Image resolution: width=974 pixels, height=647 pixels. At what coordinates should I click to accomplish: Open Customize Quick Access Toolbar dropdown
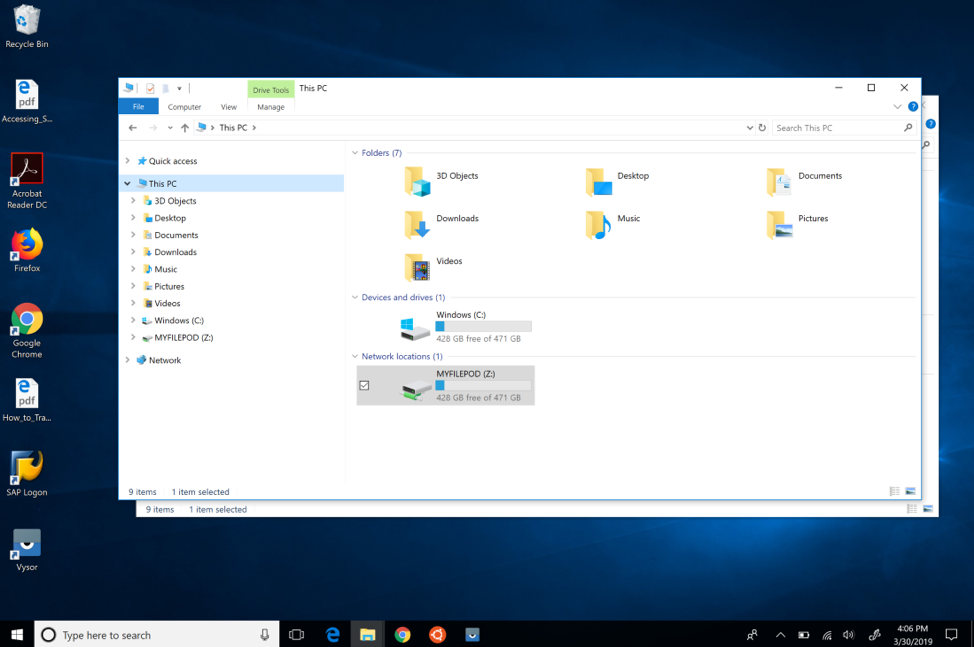(x=179, y=89)
